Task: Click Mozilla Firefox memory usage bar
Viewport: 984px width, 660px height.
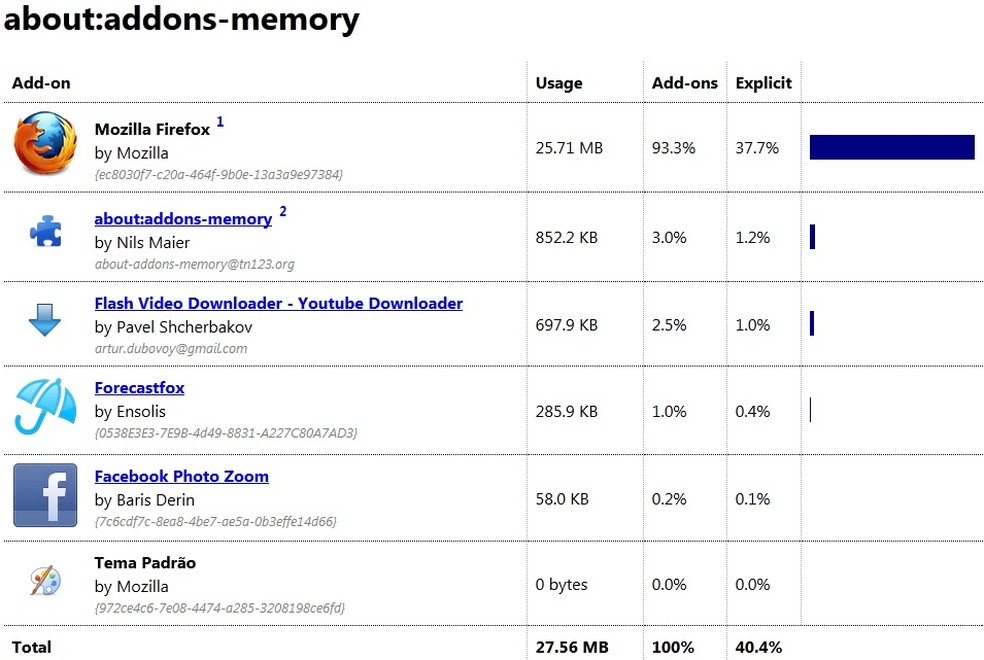Action: click(891, 147)
